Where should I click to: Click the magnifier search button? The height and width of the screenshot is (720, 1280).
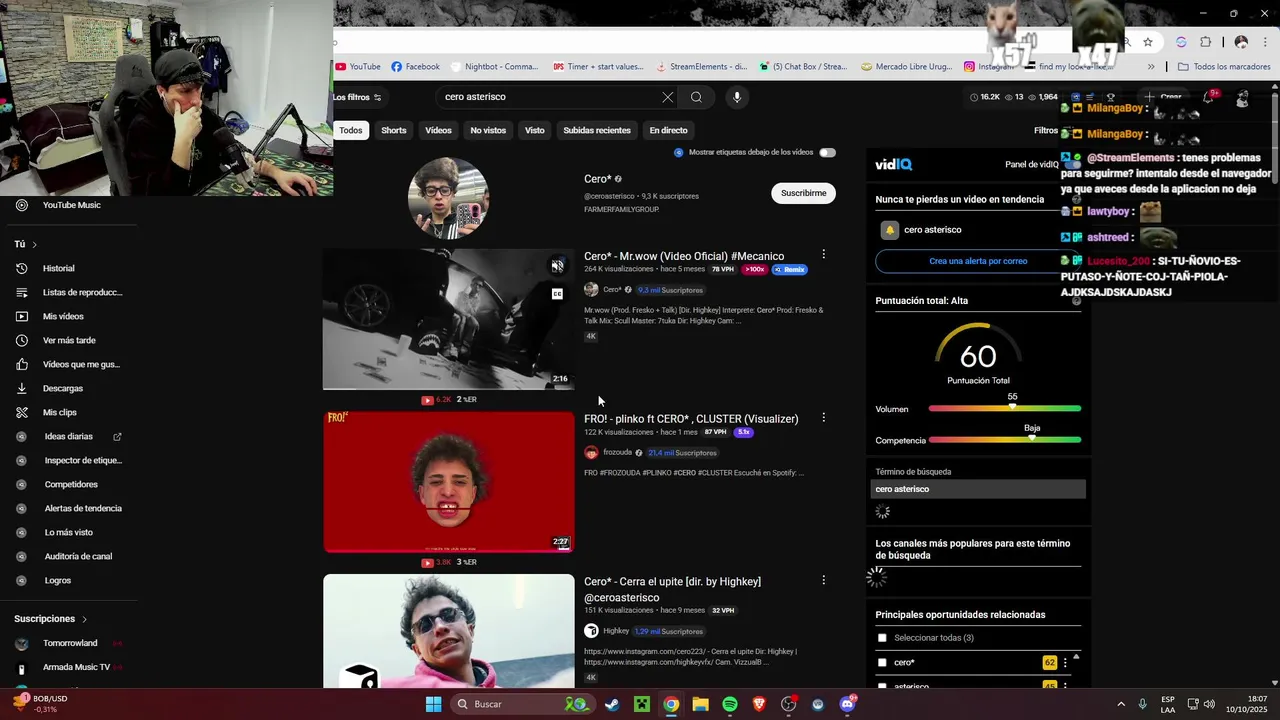pyautogui.click(x=696, y=97)
